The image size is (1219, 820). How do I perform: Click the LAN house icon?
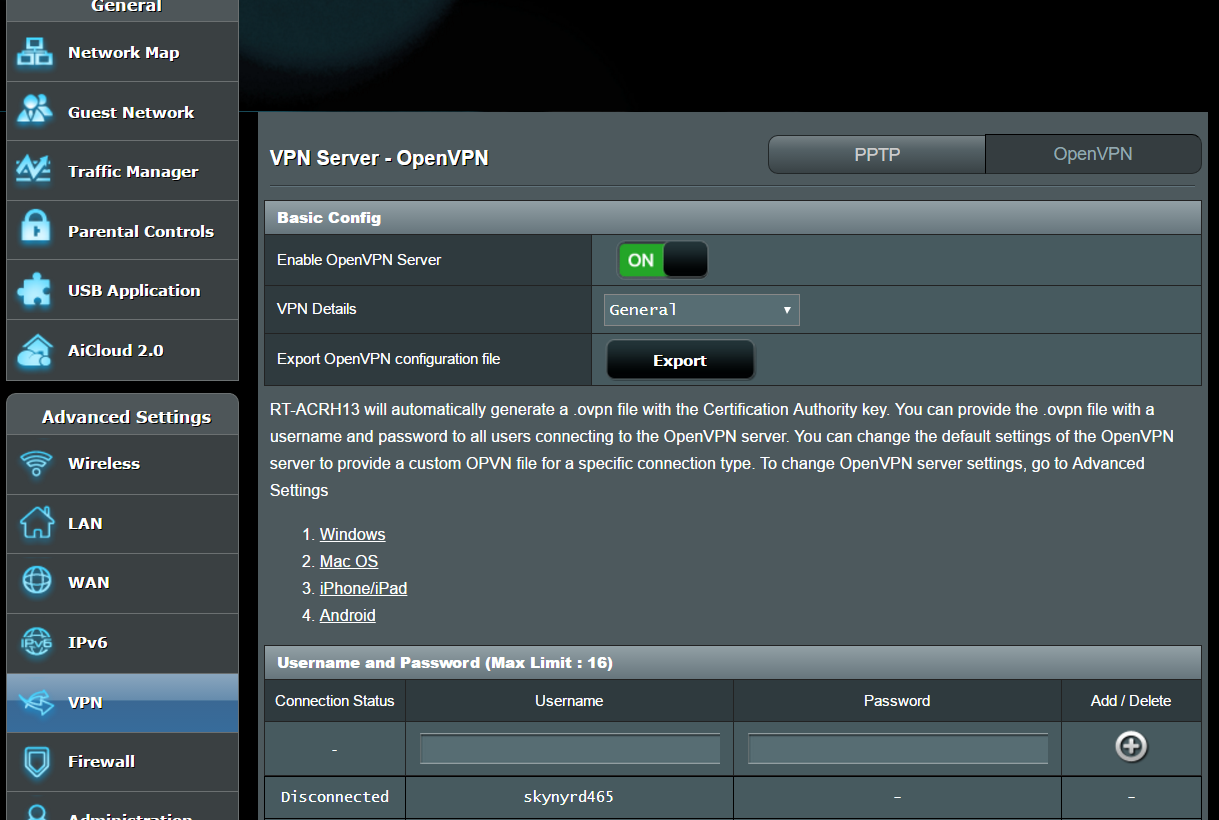tap(36, 522)
